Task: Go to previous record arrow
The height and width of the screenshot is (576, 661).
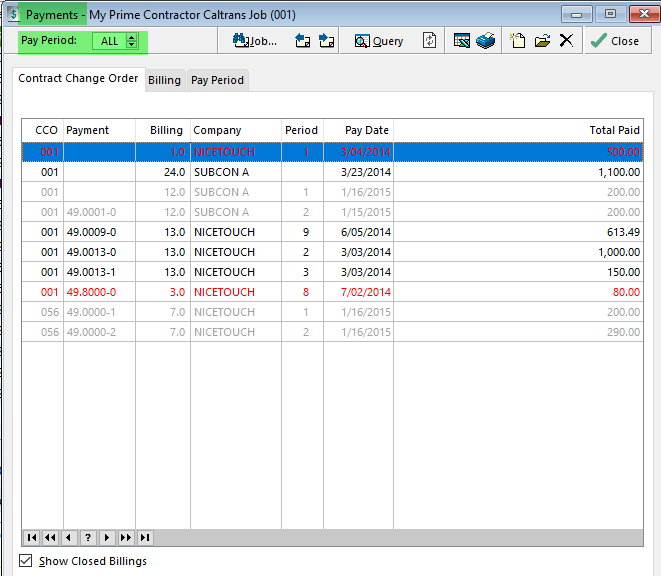Action: [x=69, y=538]
